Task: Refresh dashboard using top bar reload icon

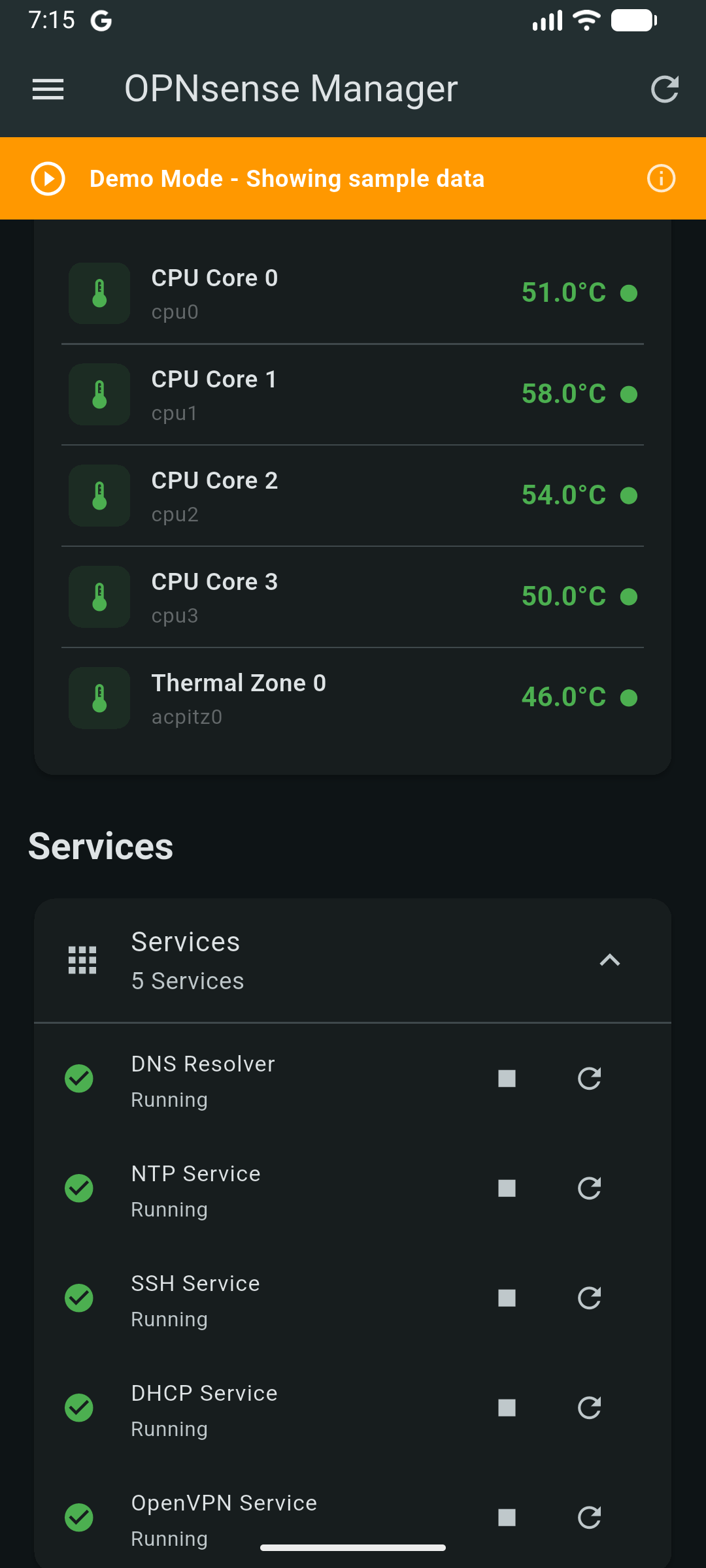Action: pos(665,90)
